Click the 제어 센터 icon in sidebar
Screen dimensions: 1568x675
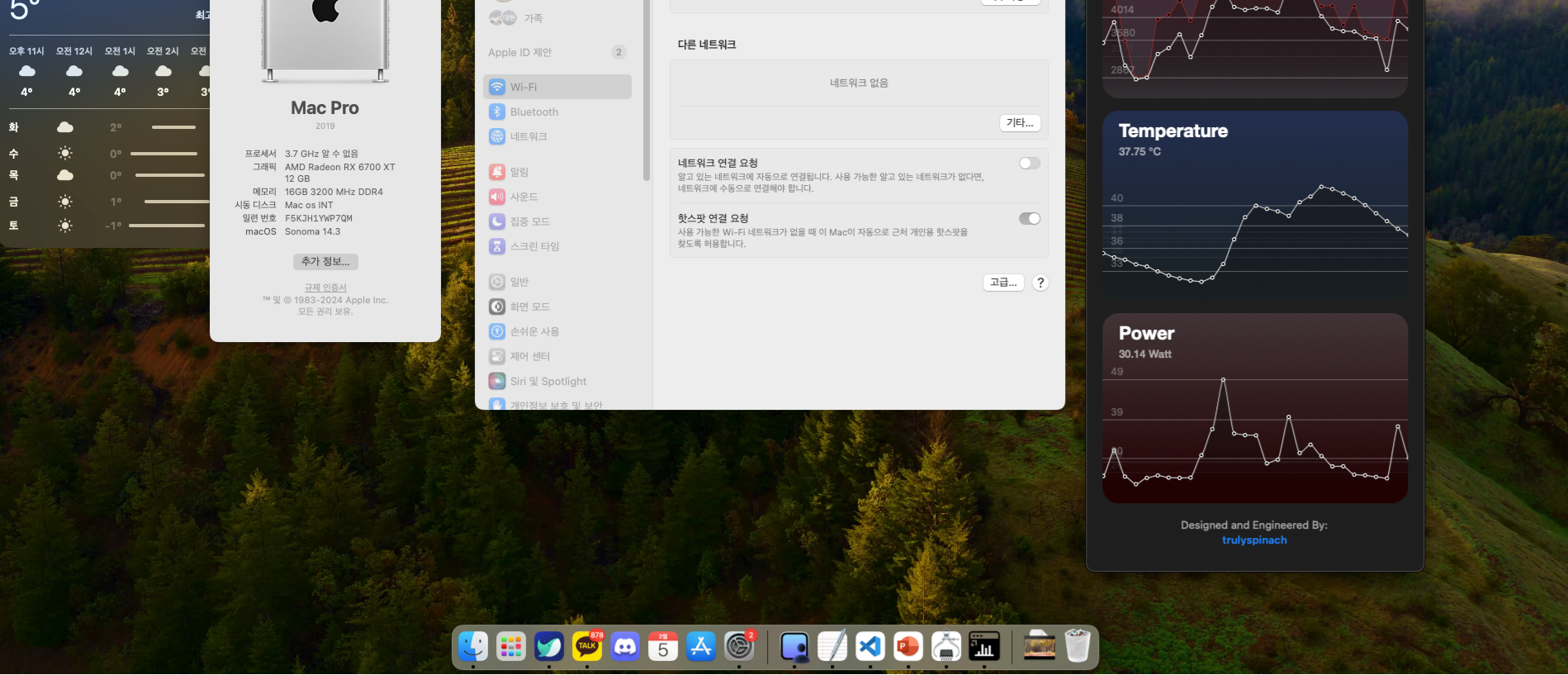pyautogui.click(x=497, y=356)
